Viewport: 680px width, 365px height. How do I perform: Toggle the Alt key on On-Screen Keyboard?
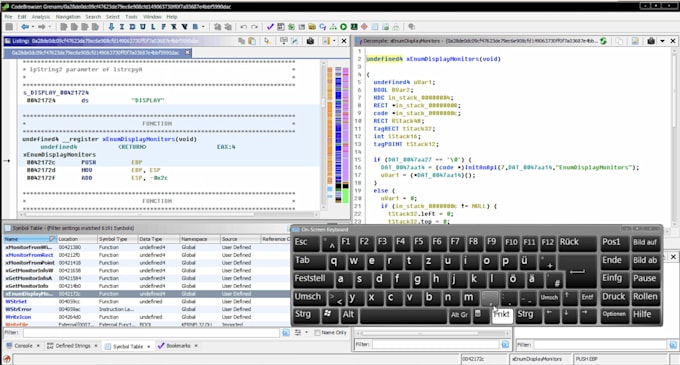[349, 315]
